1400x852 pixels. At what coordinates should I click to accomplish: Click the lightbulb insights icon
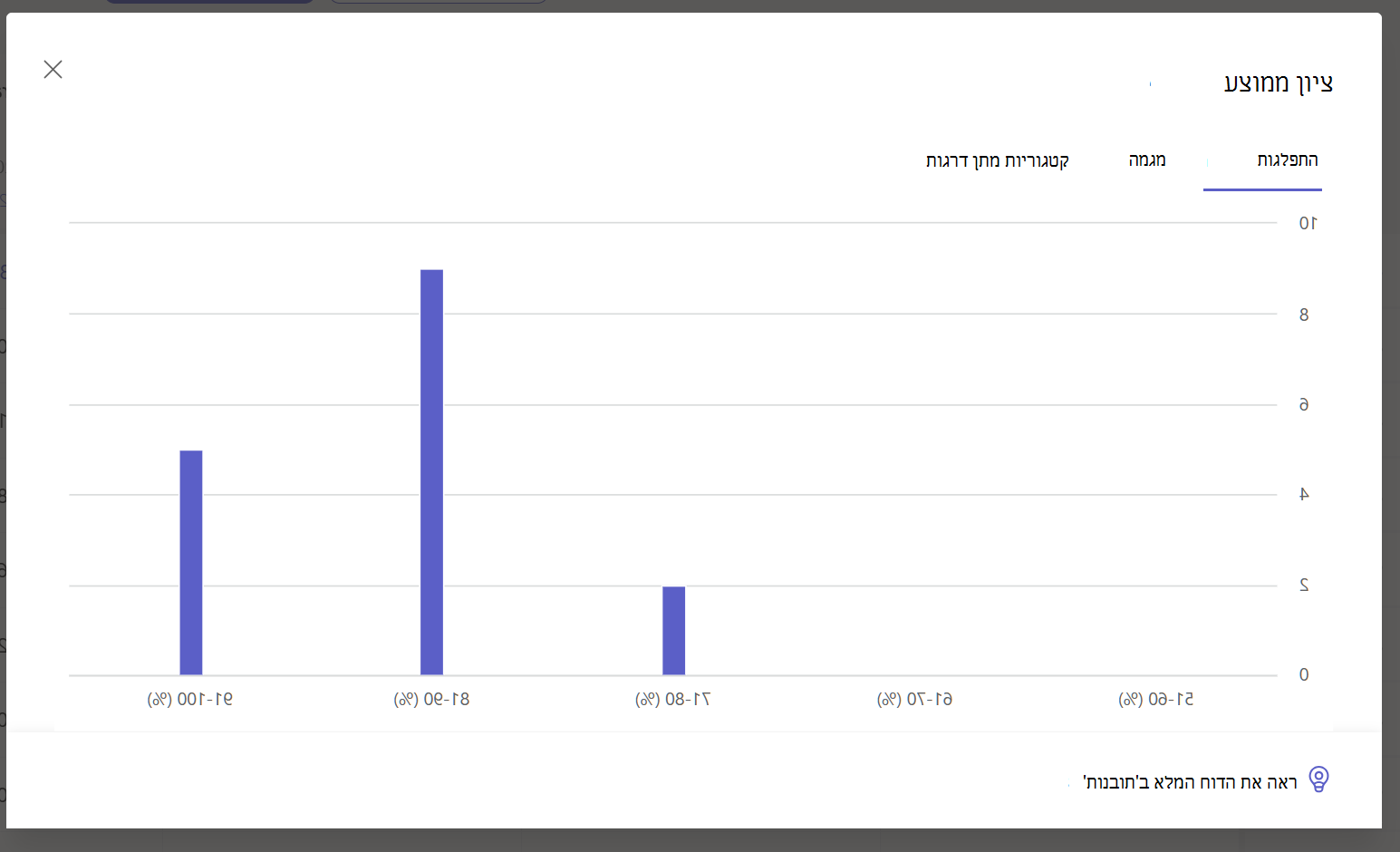pyautogui.click(x=1319, y=779)
